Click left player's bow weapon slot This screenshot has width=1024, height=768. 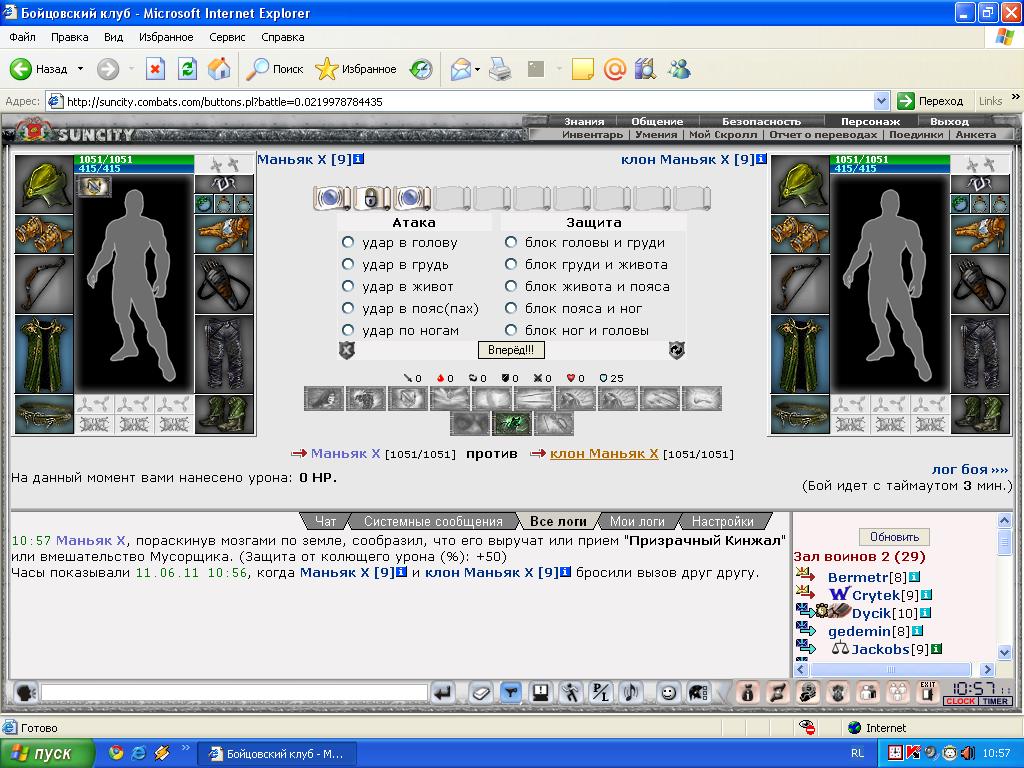click(x=44, y=284)
